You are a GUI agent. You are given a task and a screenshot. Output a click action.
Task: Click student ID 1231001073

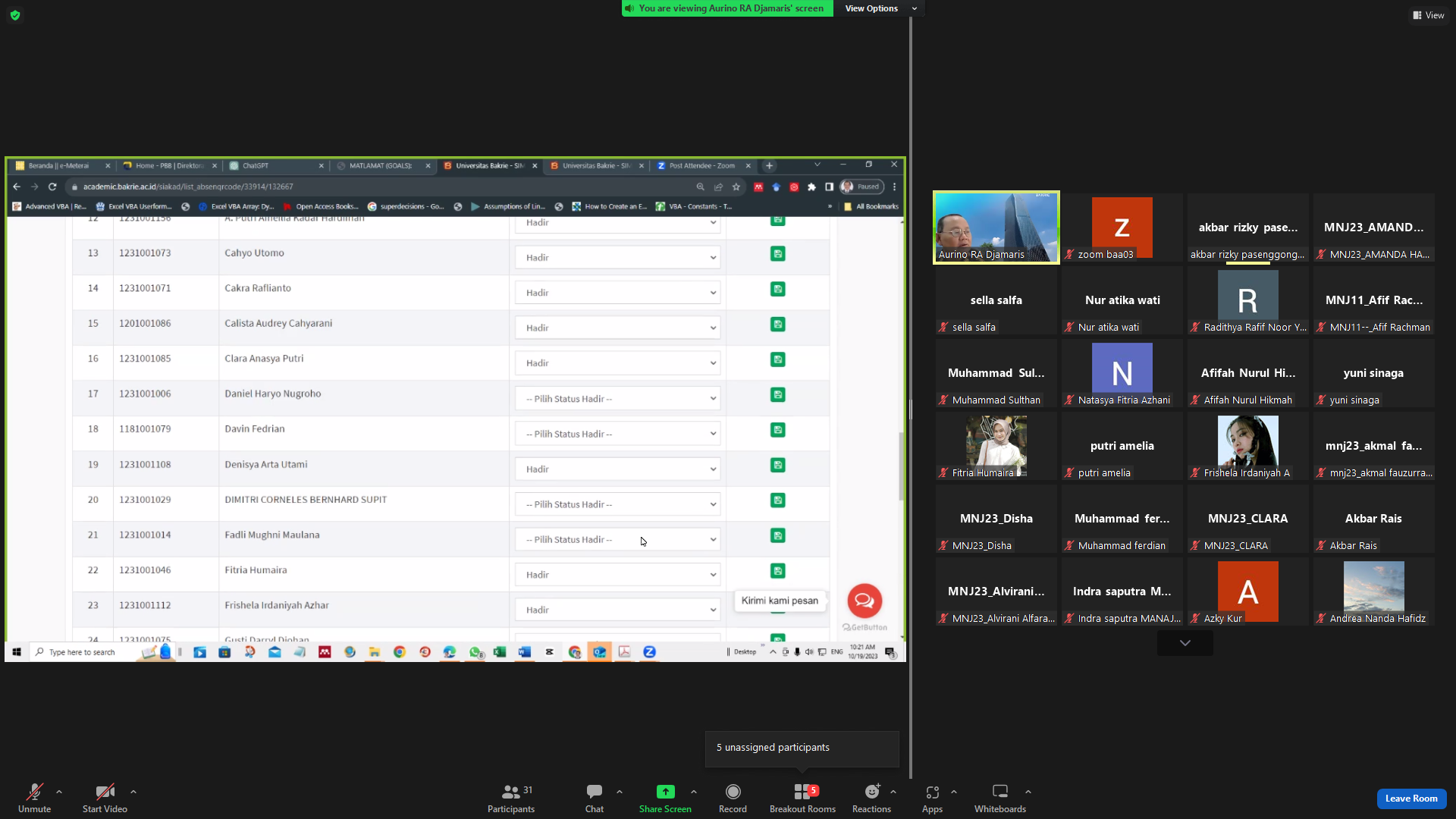point(145,253)
